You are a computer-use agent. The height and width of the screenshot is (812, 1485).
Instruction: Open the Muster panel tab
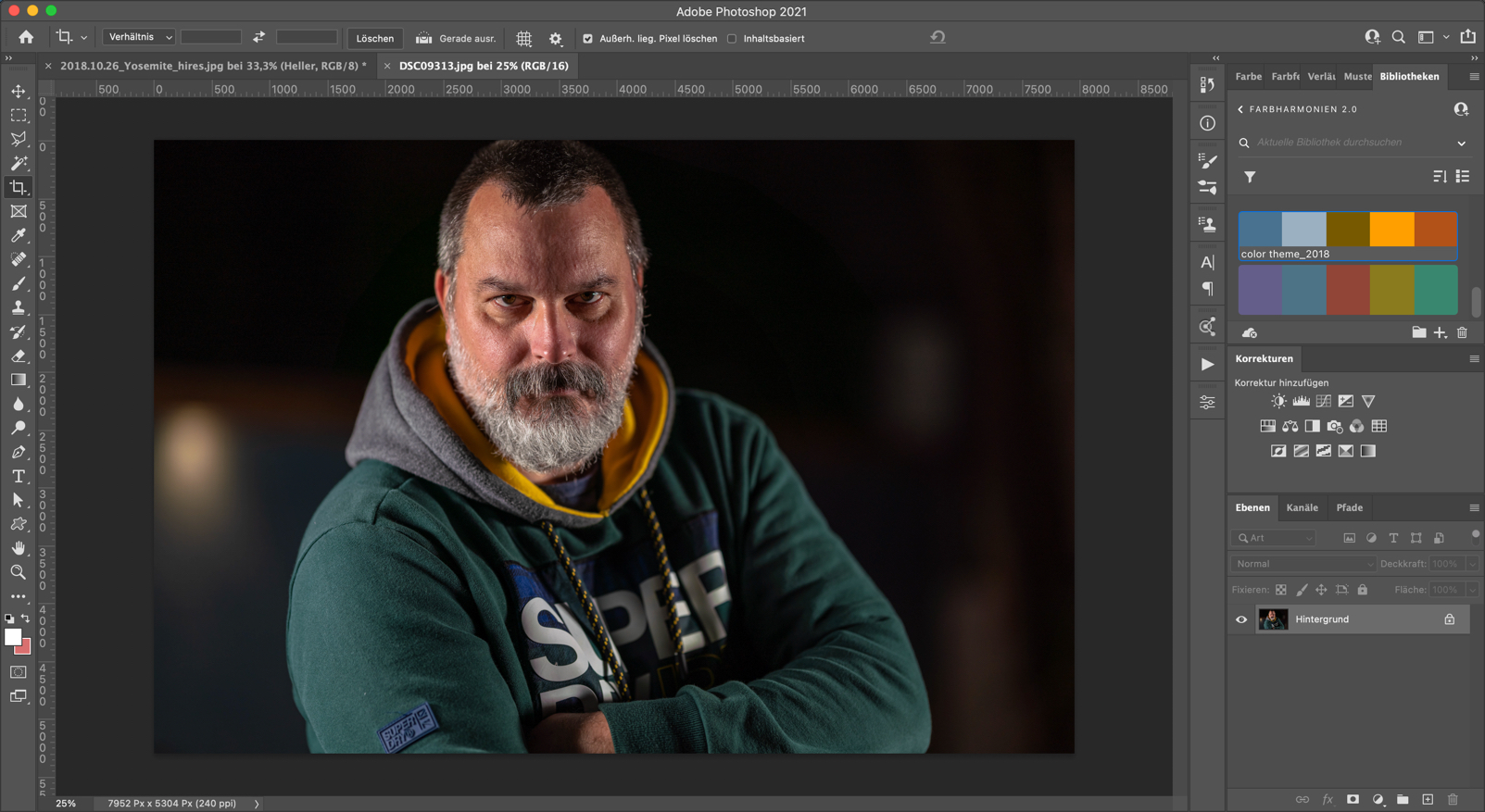coord(1358,76)
